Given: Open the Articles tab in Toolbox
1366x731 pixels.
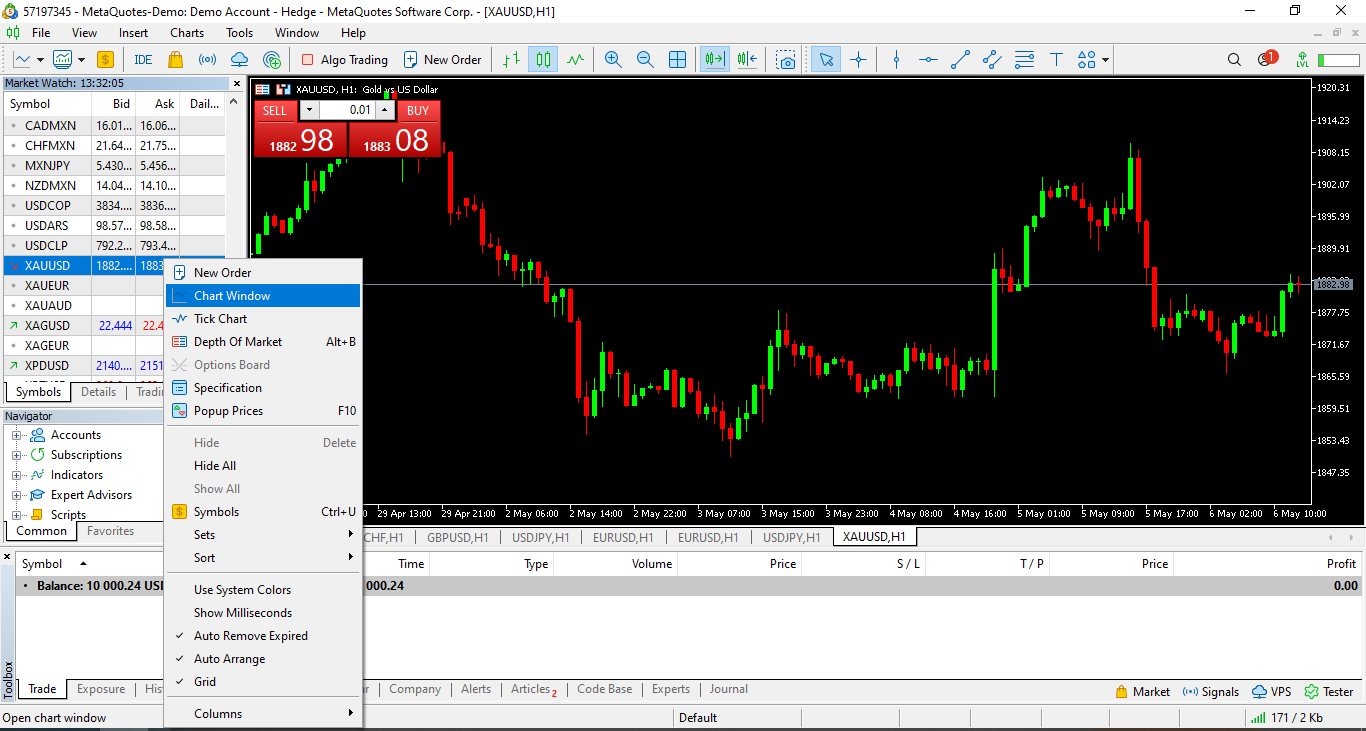Looking at the screenshot, I should point(533,689).
